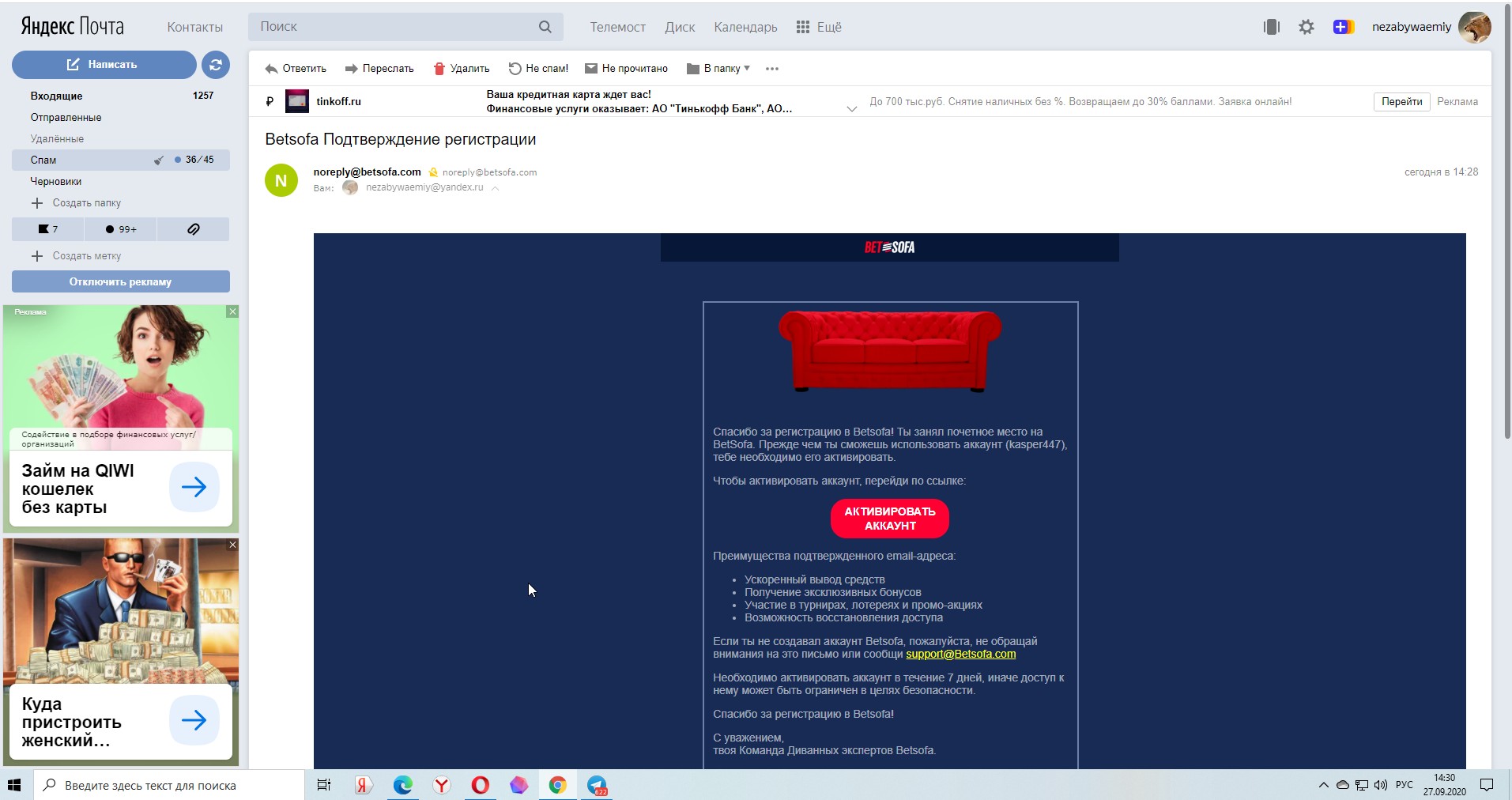
Task: Open the nezabywaemiy account menu
Action: coord(1412,27)
